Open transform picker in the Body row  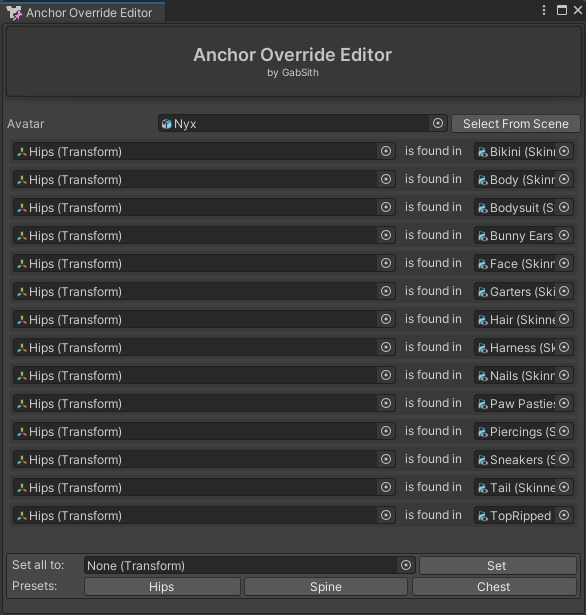[386, 179]
